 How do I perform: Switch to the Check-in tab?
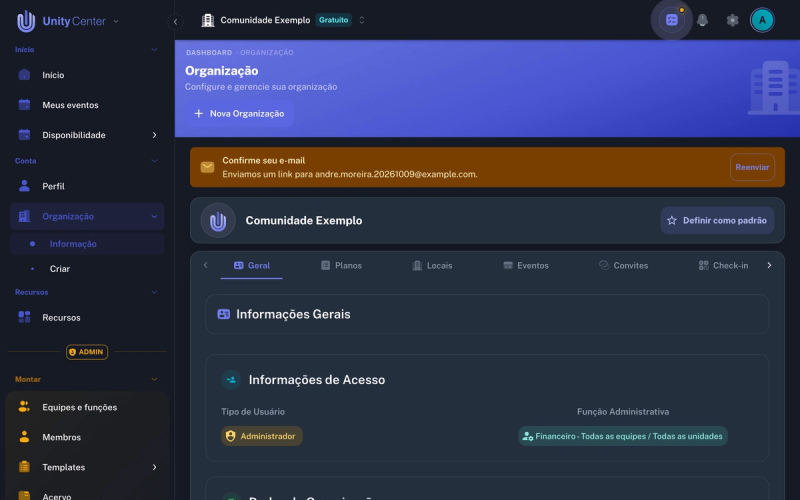[x=723, y=266]
